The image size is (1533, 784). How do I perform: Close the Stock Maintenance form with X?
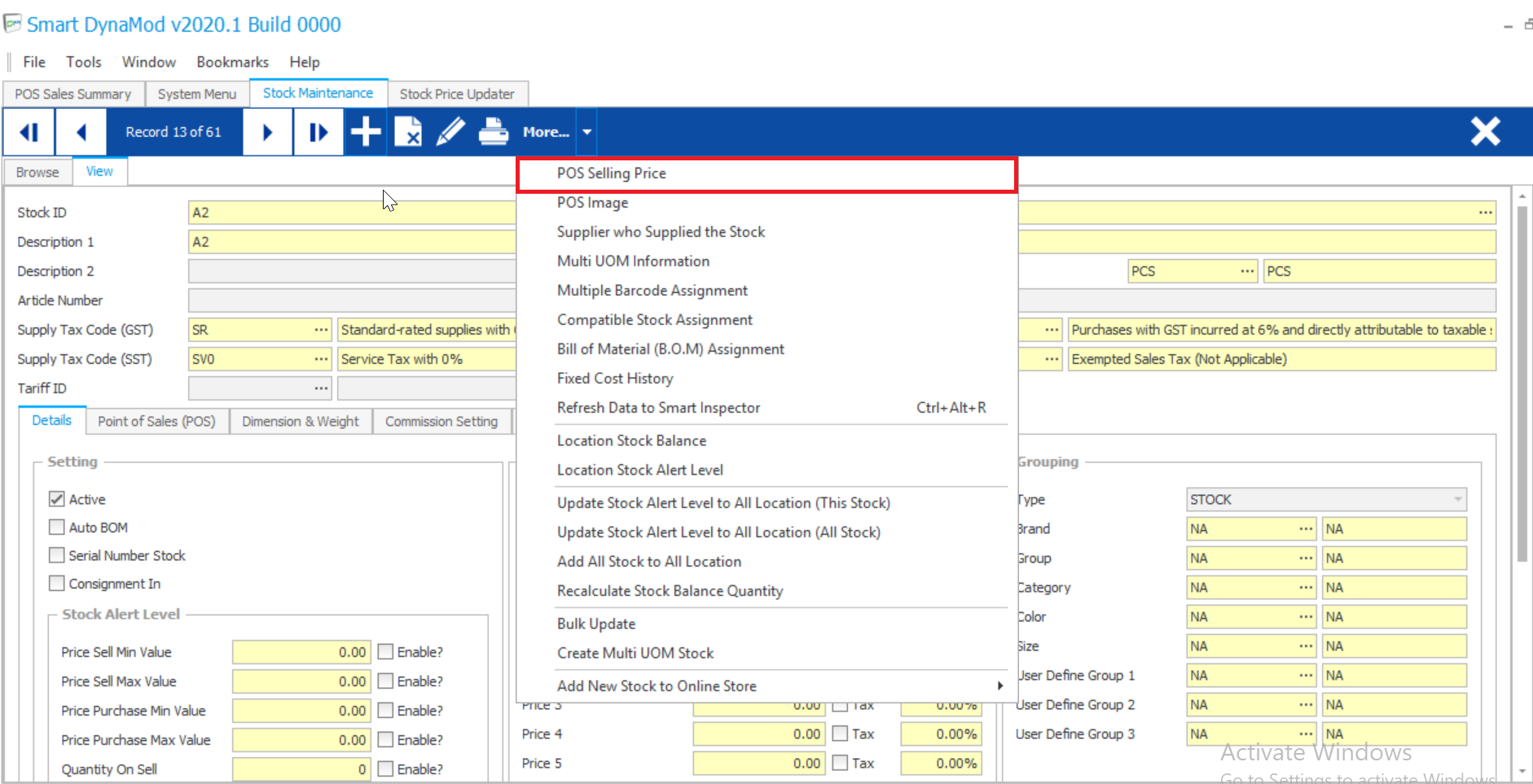pyautogui.click(x=1485, y=131)
